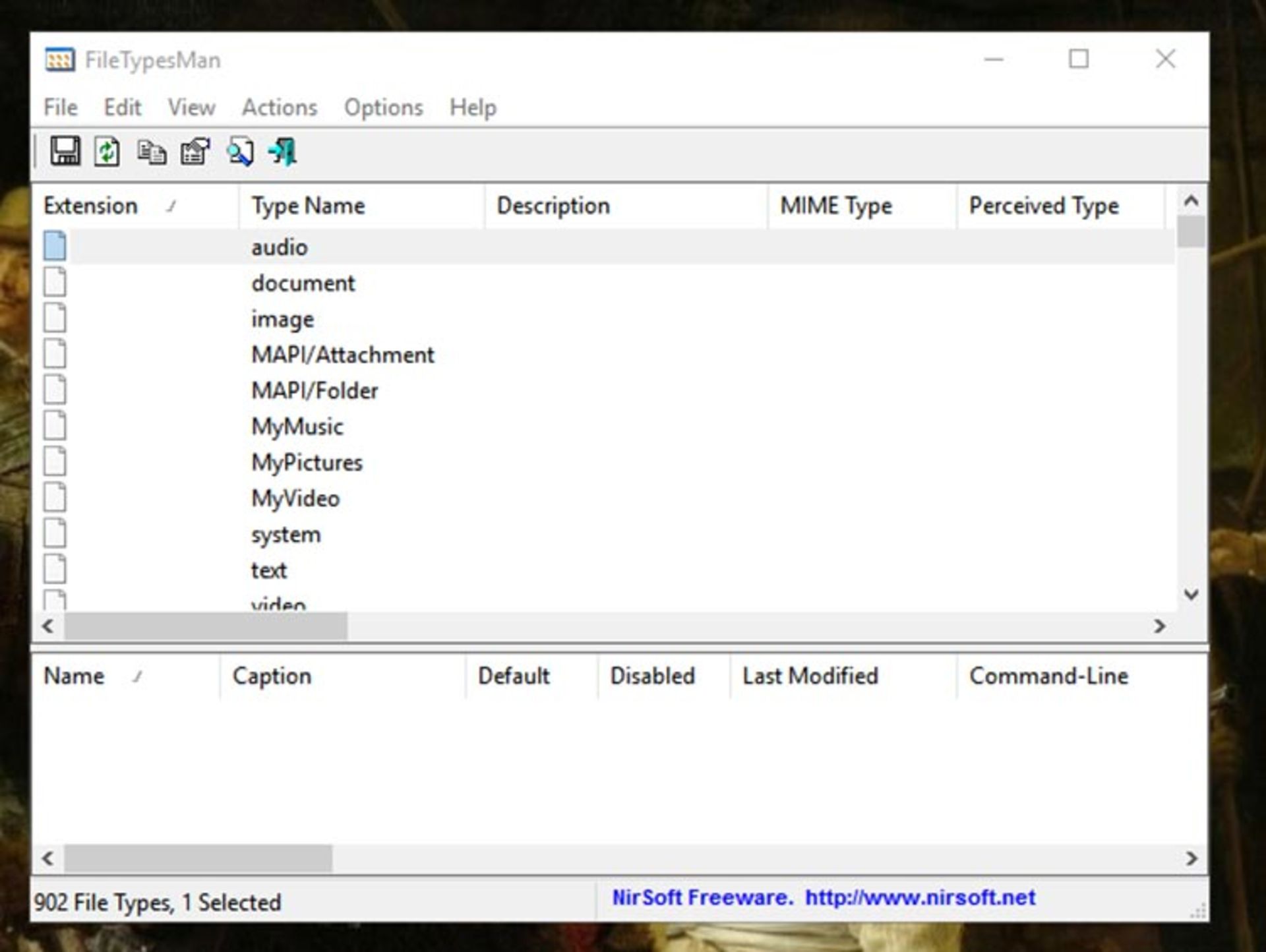1266x952 pixels.
Task: Click the '902 File Types, 1 Selected' status text
Action: pos(158,903)
